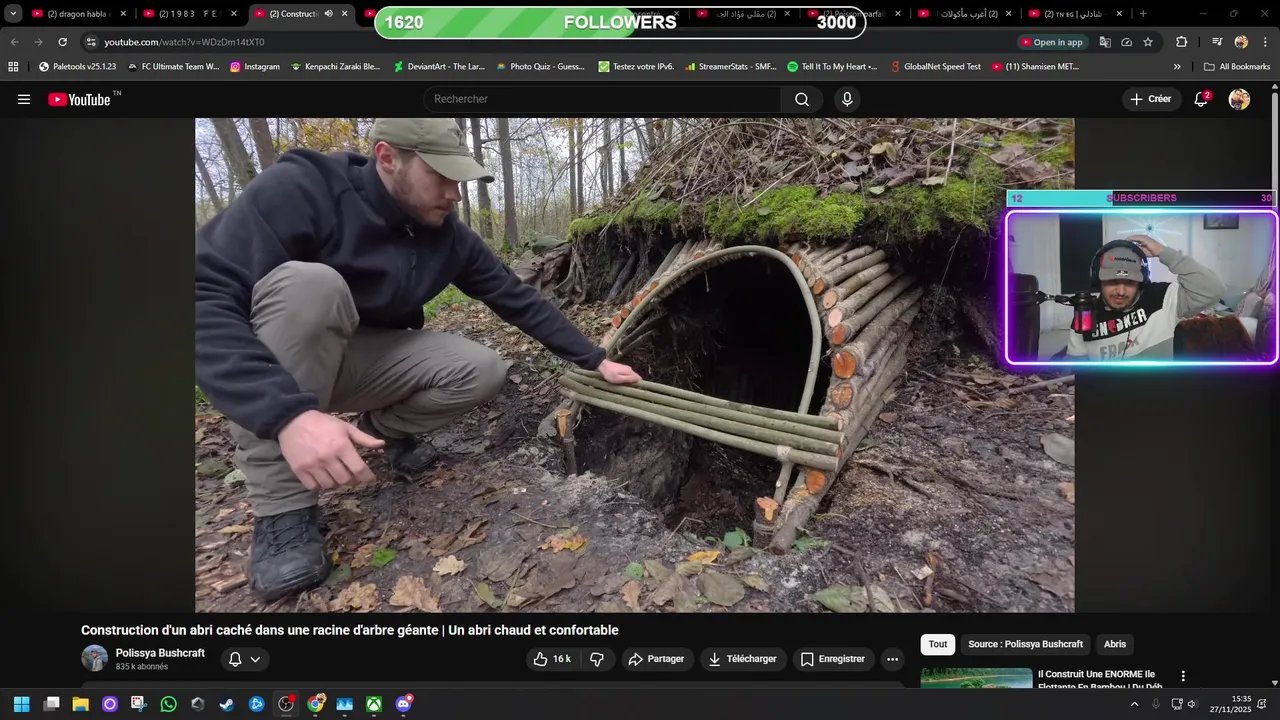Screen dimensions: 1280x720
Task: Show hidden bookmarks with the chevron
Action: 1177,67
